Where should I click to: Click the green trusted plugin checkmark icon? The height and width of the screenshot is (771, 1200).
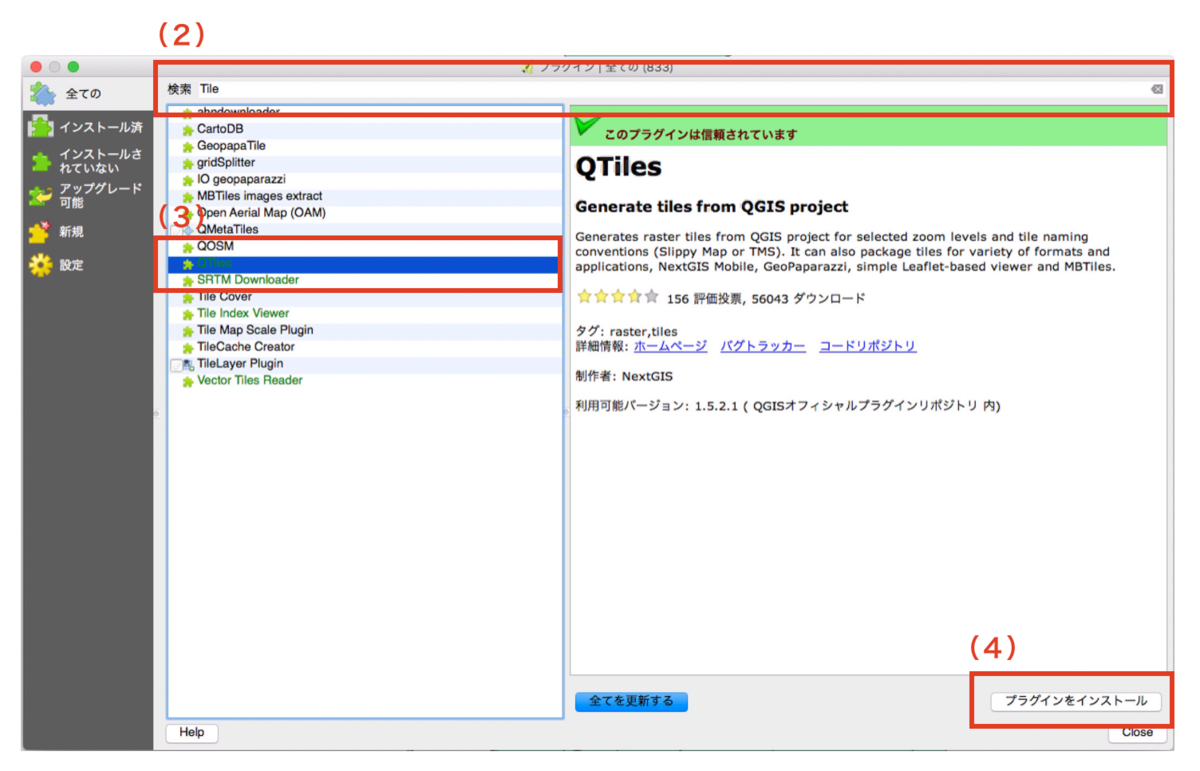click(x=587, y=127)
